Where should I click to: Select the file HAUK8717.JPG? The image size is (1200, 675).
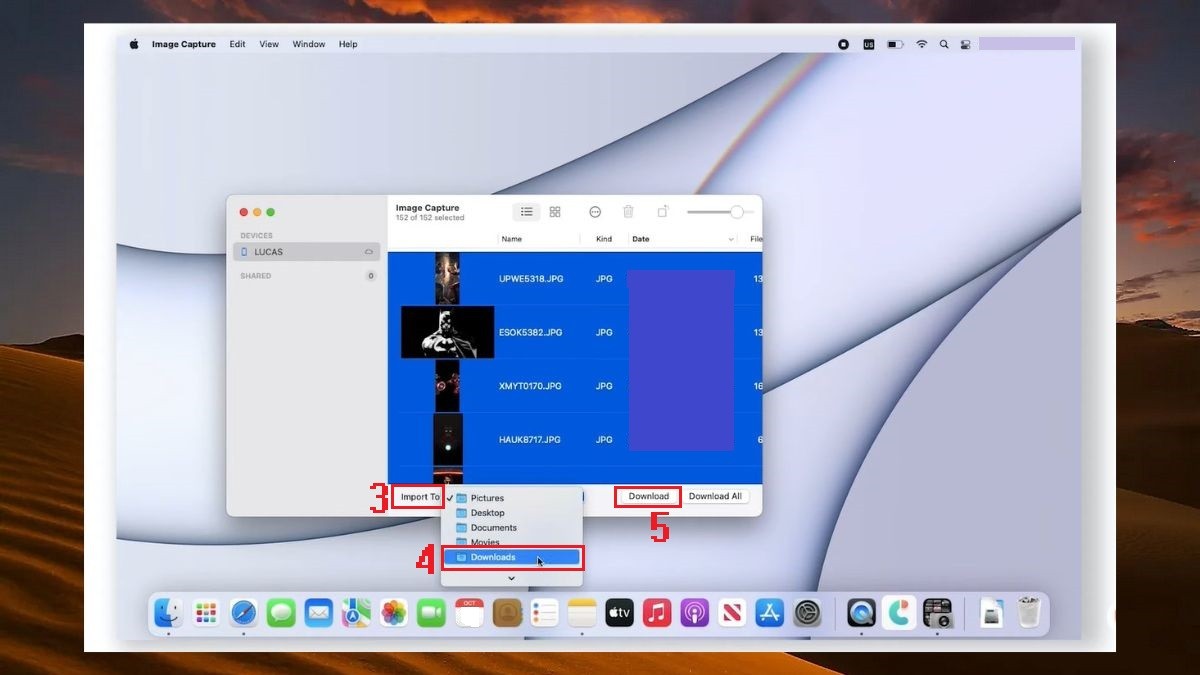pos(530,439)
